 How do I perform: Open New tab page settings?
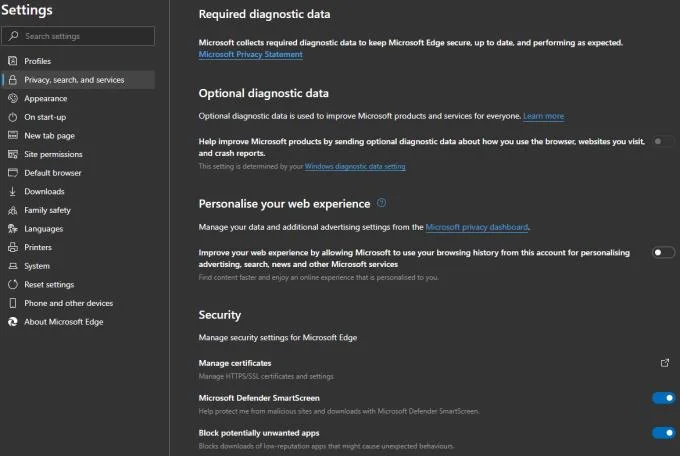click(x=78, y=135)
